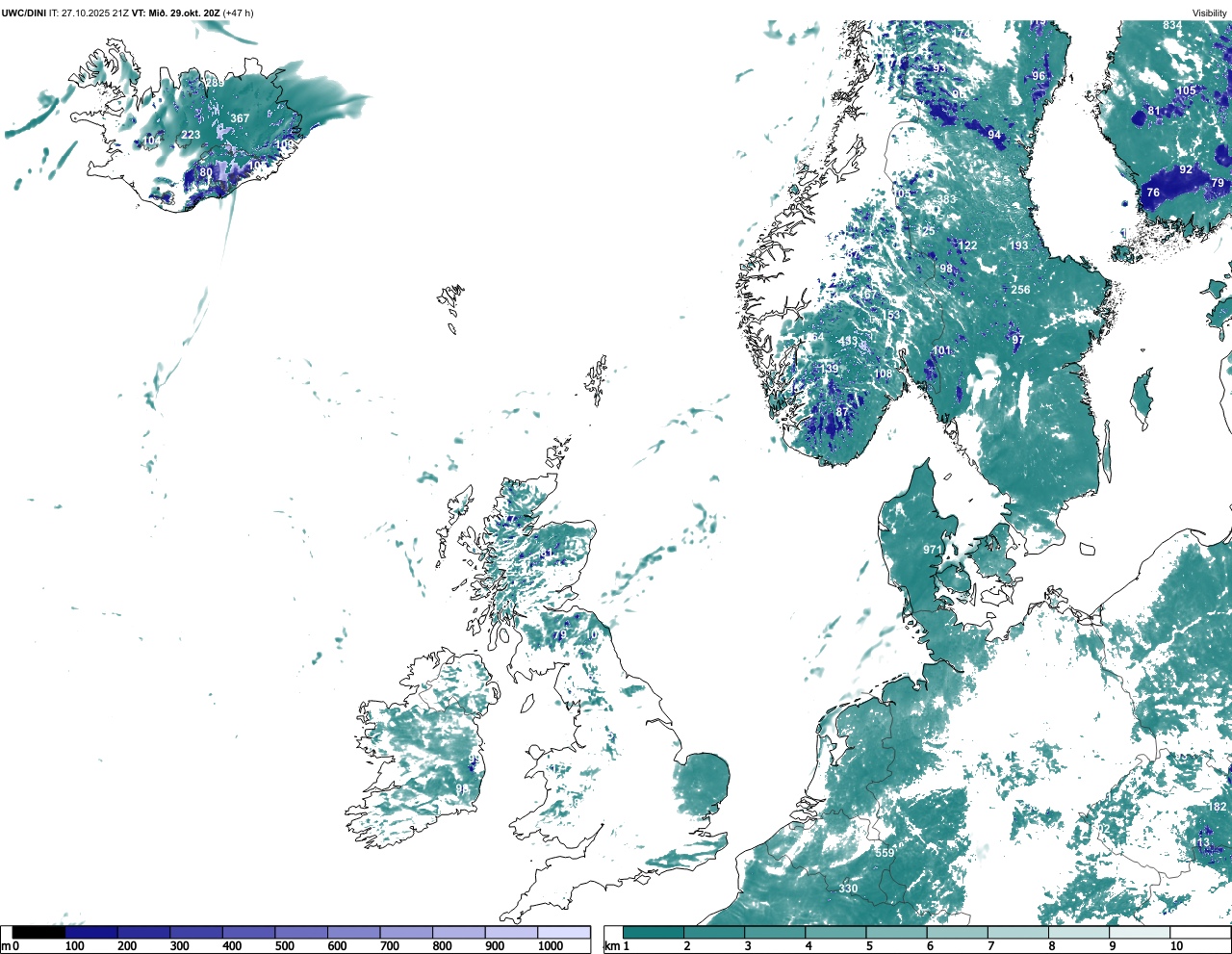Click the 8–9 km palest legend swatch
The width and height of the screenshot is (1232, 954).
pyautogui.click(x=1080, y=932)
